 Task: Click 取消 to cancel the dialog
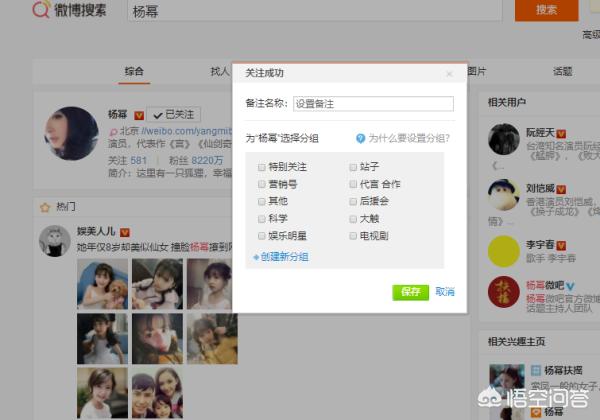click(445, 292)
